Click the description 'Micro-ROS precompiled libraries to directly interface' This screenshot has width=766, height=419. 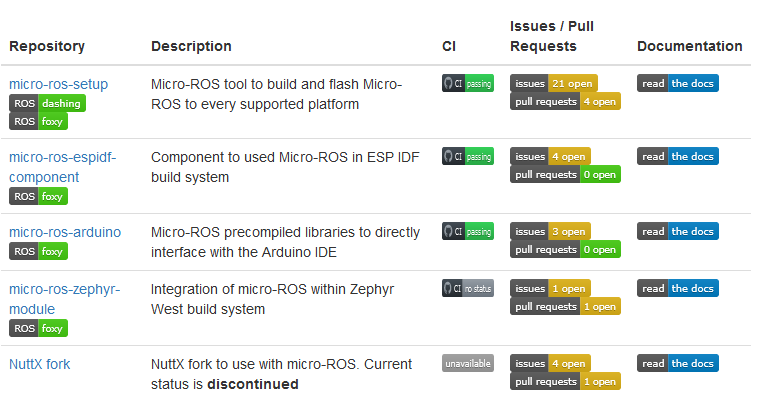(285, 242)
